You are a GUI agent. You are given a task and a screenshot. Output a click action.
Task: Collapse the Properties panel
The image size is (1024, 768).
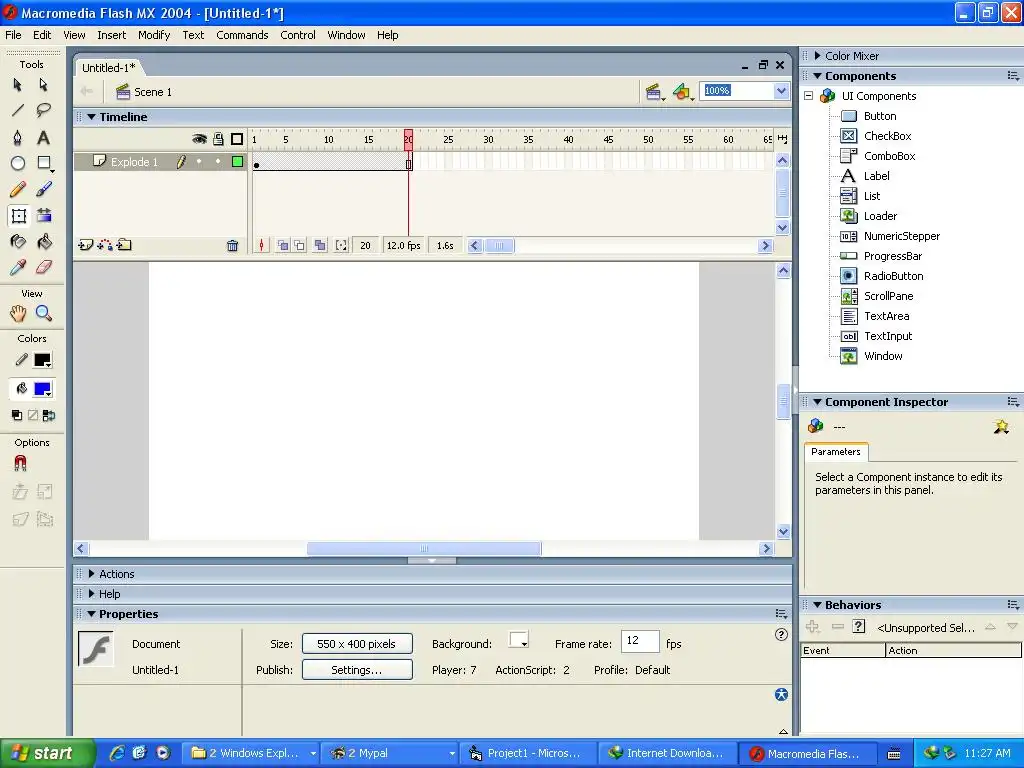(91, 614)
